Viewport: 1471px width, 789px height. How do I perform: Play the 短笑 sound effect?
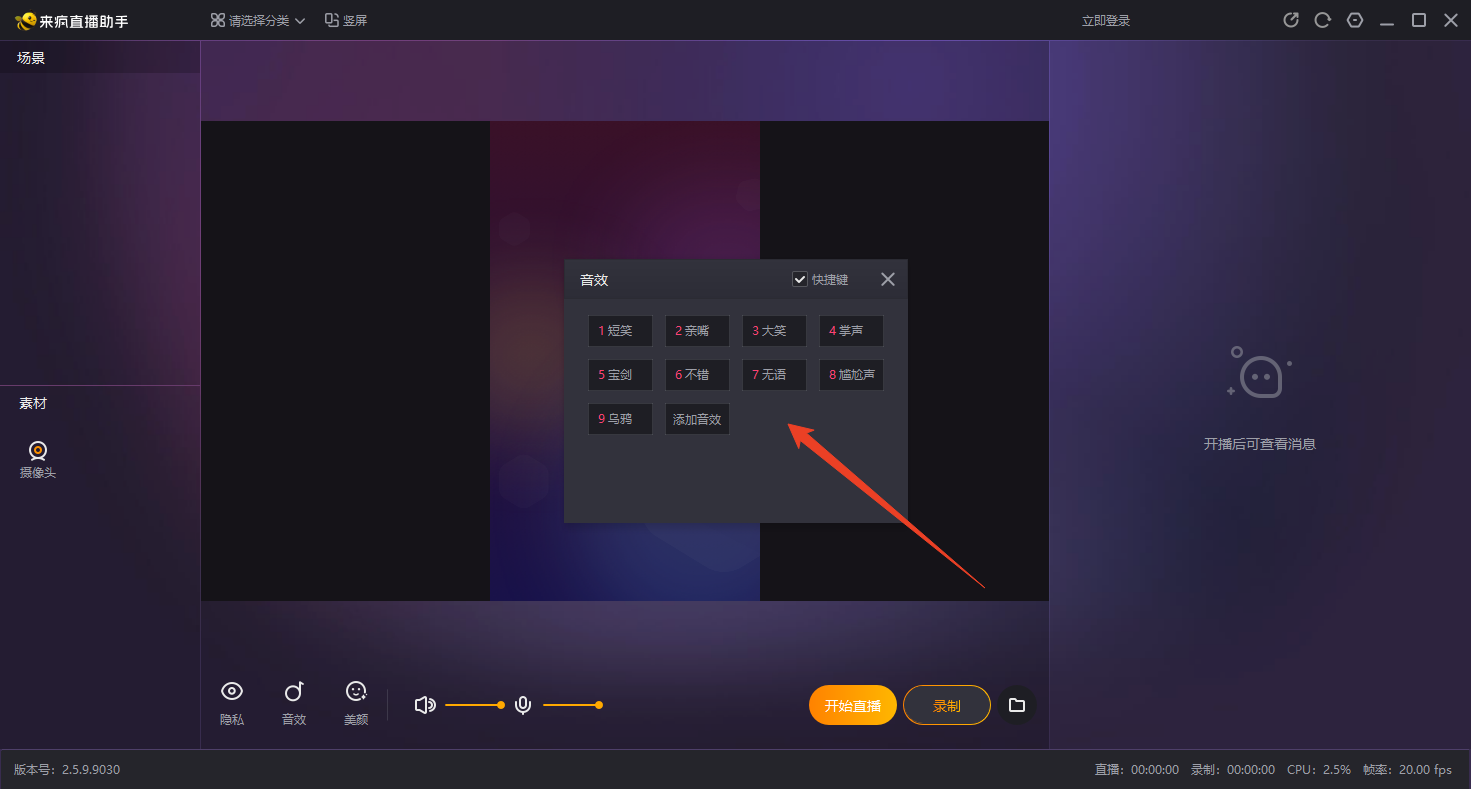620,330
